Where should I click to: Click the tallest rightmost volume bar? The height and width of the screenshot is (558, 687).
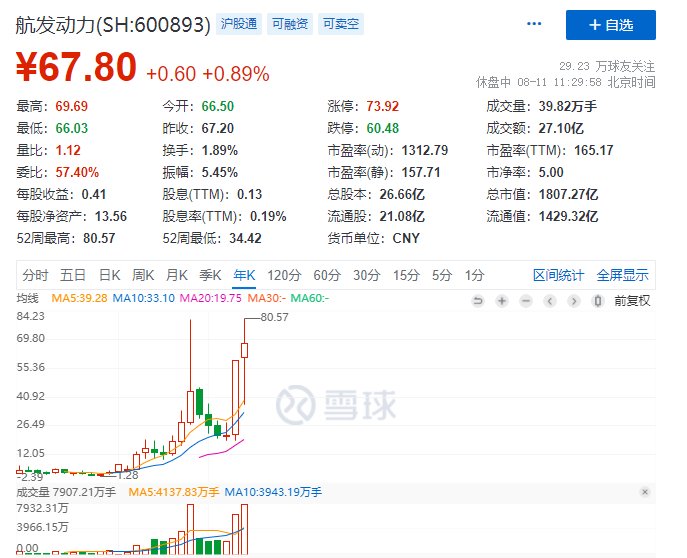pos(244,529)
